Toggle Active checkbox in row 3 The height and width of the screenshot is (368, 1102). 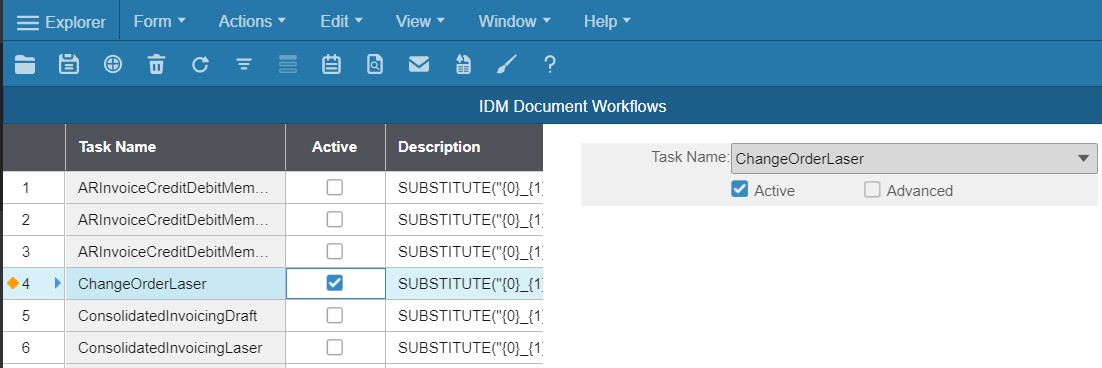(x=335, y=251)
